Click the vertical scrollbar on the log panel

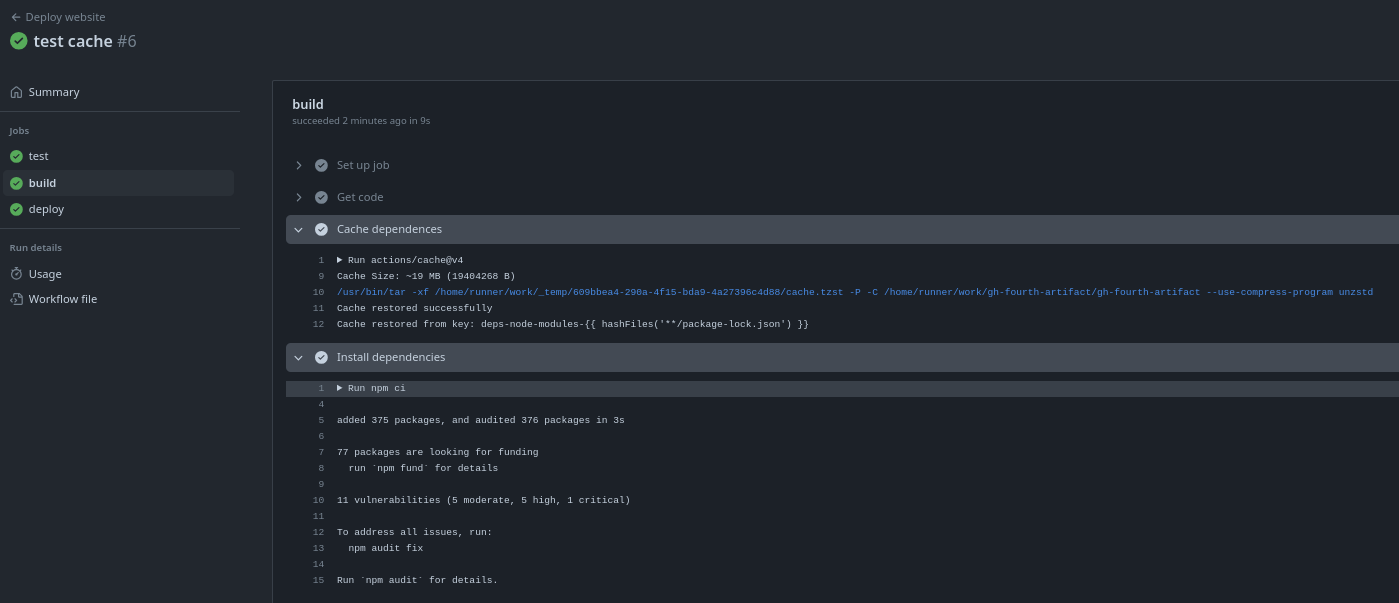point(1394,300)
